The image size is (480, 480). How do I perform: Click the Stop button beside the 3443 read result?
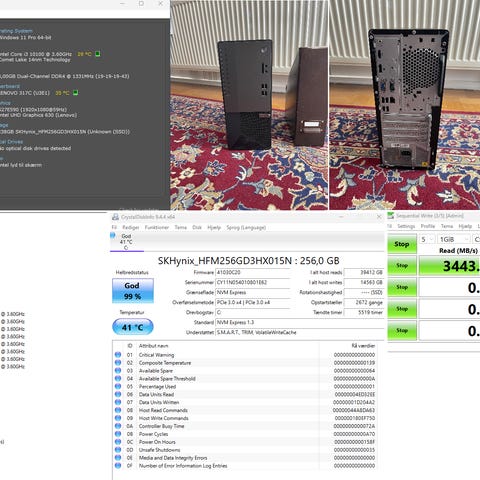coord(402,266)
